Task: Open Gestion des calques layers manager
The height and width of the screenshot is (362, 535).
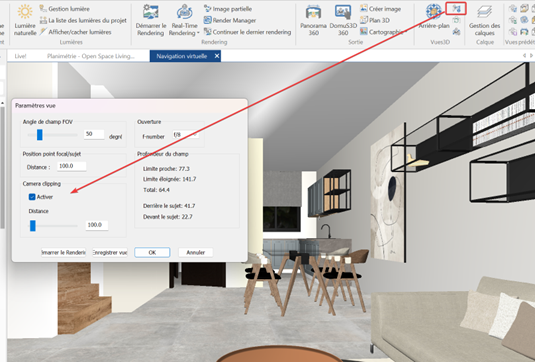Action: [x=484, y=12]
